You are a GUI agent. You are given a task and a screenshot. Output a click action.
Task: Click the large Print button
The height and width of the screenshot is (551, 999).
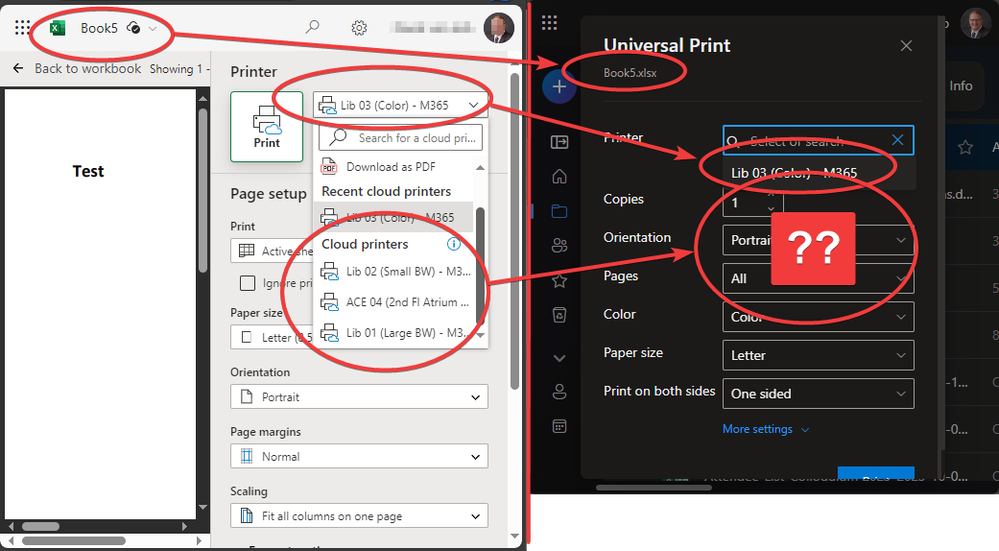coord(266,126)
